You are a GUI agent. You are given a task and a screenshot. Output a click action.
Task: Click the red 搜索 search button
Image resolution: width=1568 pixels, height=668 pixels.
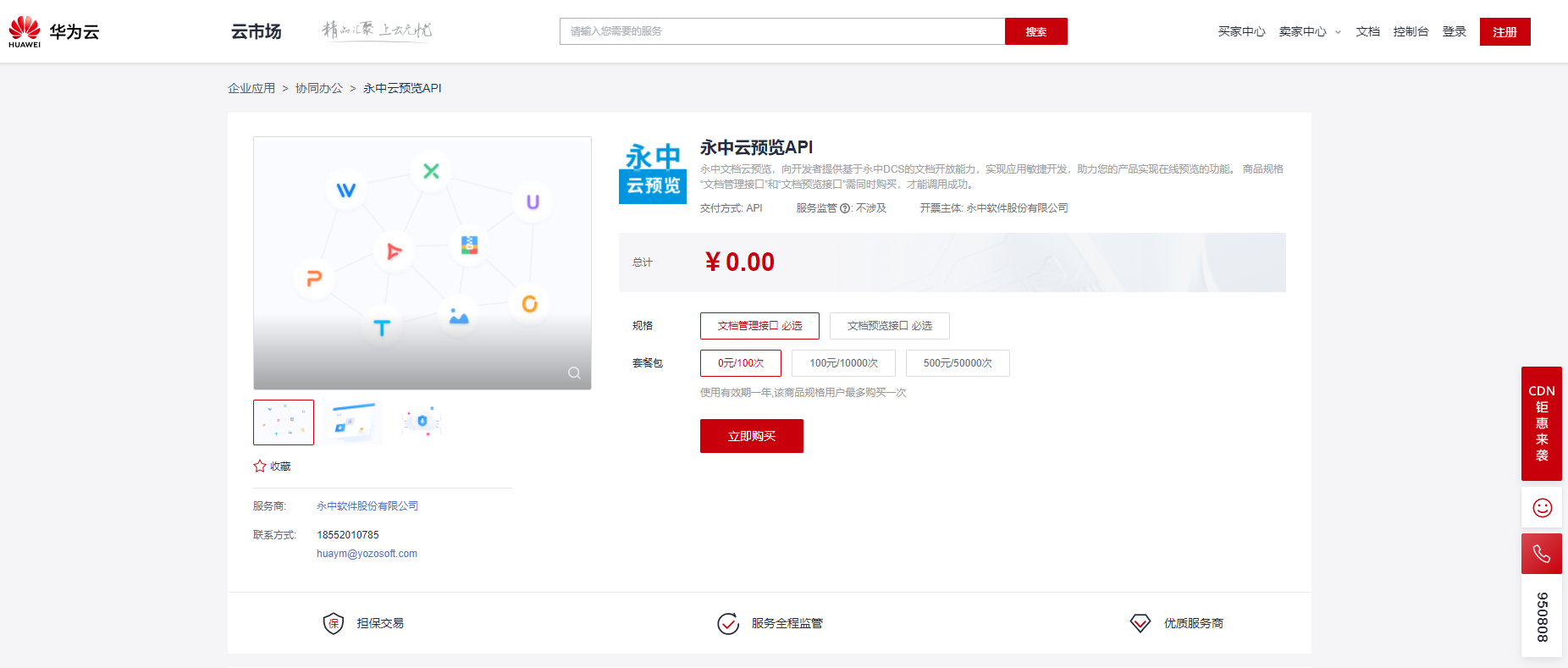tap(1035, 31)
